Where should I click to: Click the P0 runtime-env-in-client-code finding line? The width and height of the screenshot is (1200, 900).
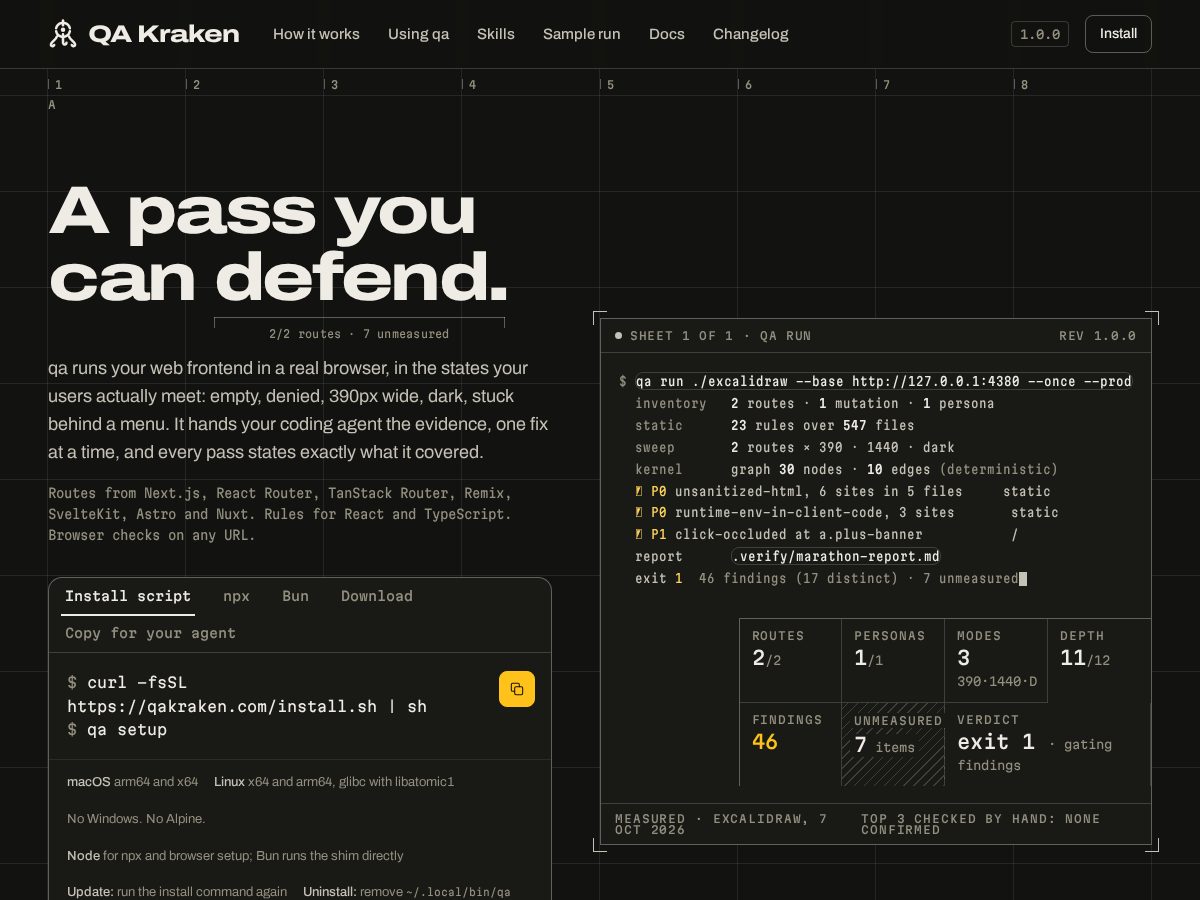coord(846,512)
